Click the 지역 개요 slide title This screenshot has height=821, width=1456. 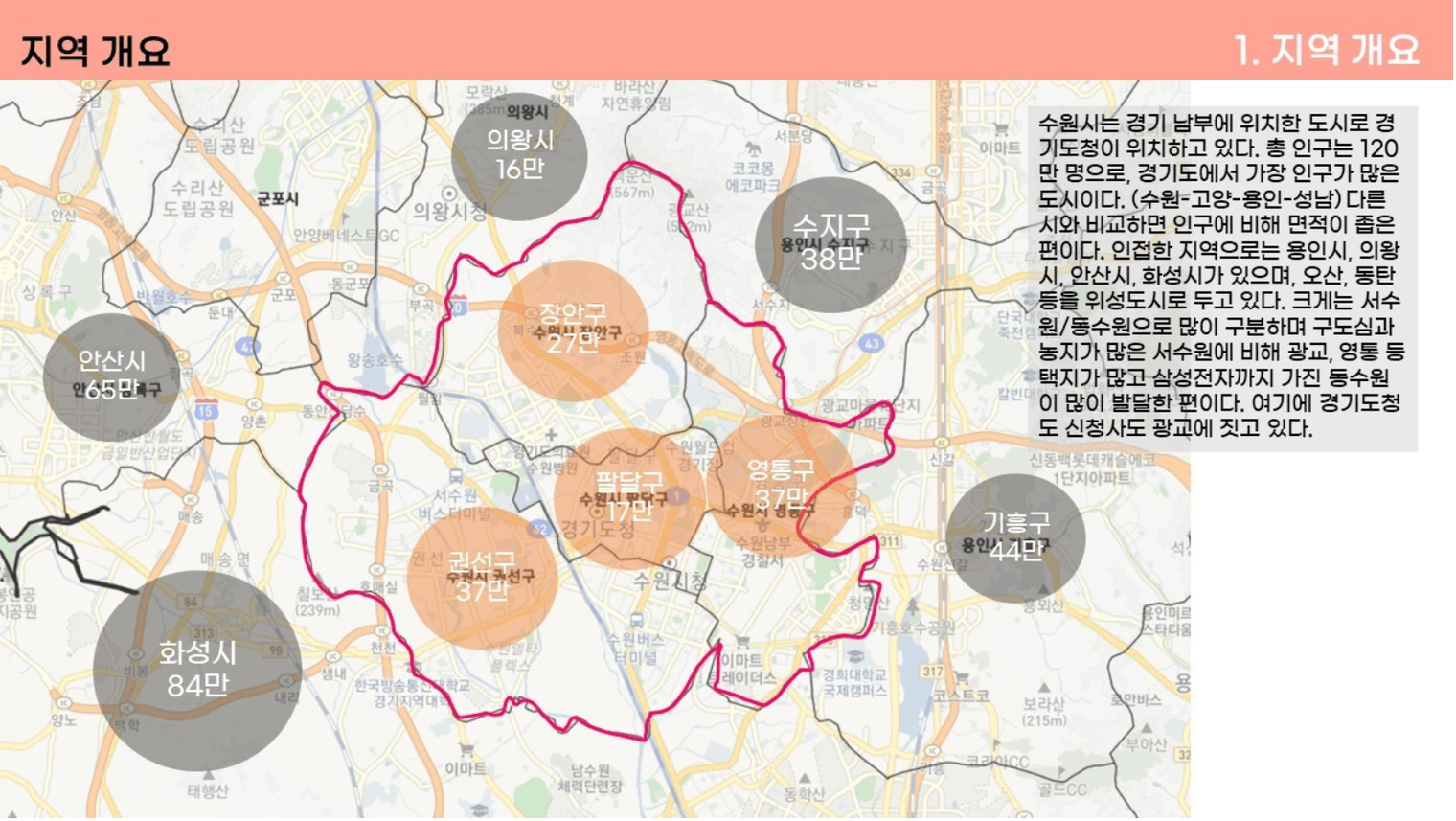[x=96, y=51]
